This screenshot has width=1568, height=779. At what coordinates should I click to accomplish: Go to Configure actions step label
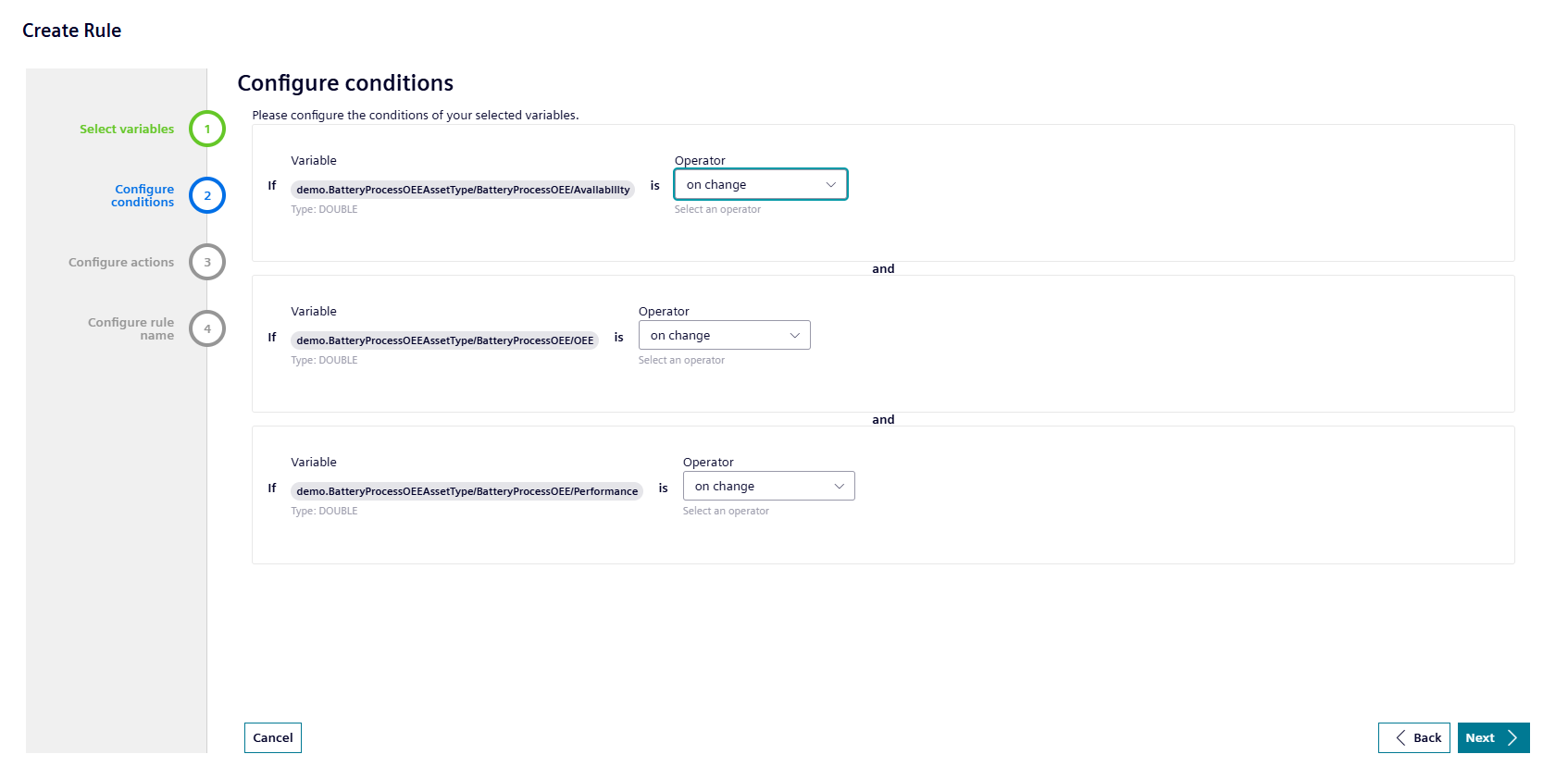tap(121, 262)
